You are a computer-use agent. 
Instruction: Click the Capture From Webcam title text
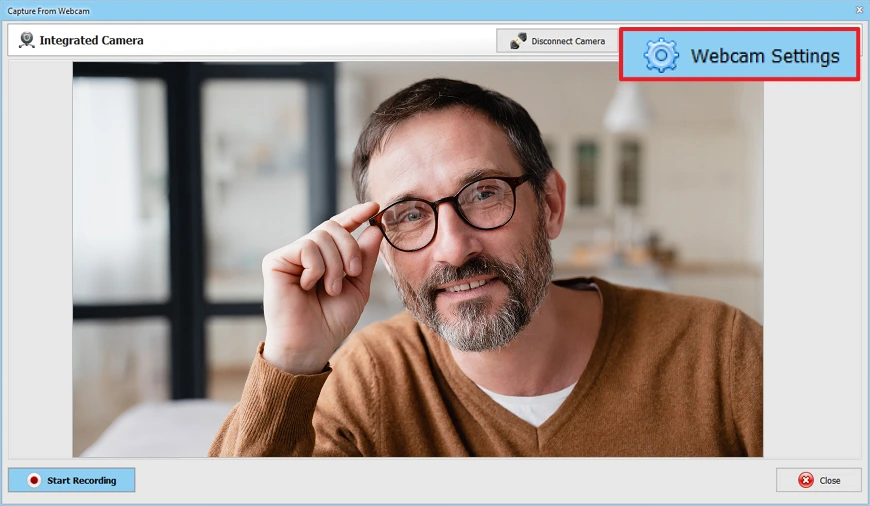coord(48,11)
